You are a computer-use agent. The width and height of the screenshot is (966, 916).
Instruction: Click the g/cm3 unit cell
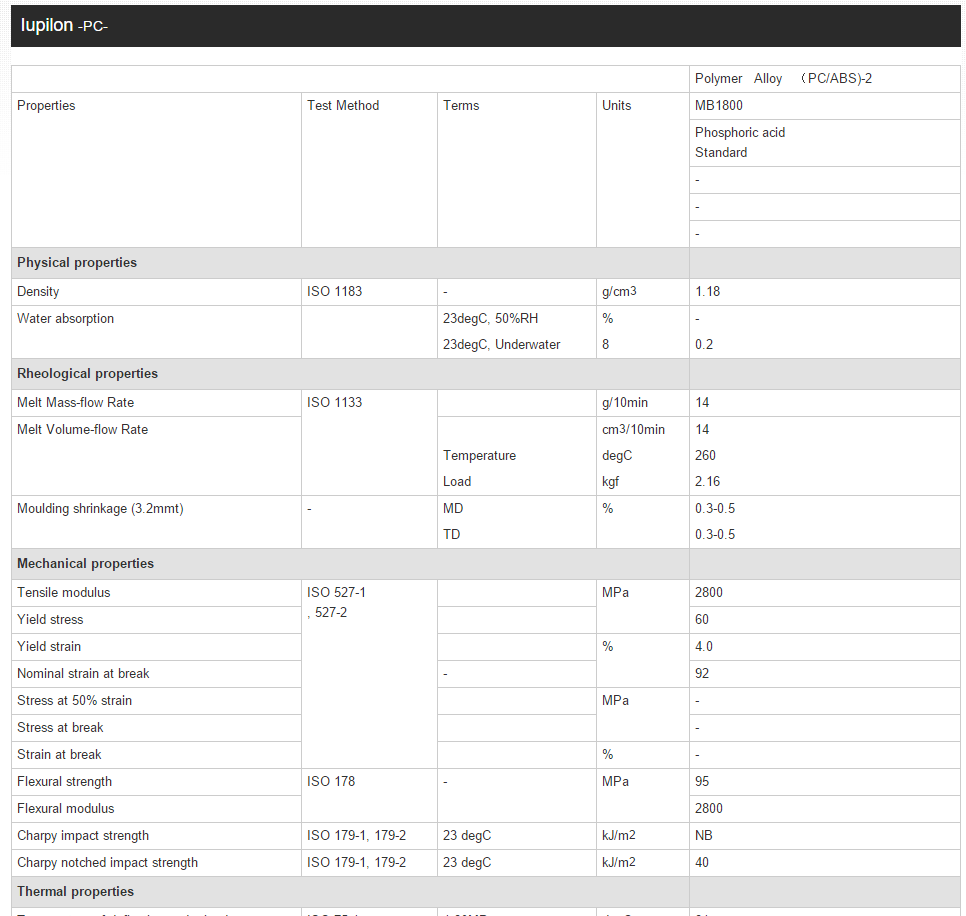click(x=643, y=292)
